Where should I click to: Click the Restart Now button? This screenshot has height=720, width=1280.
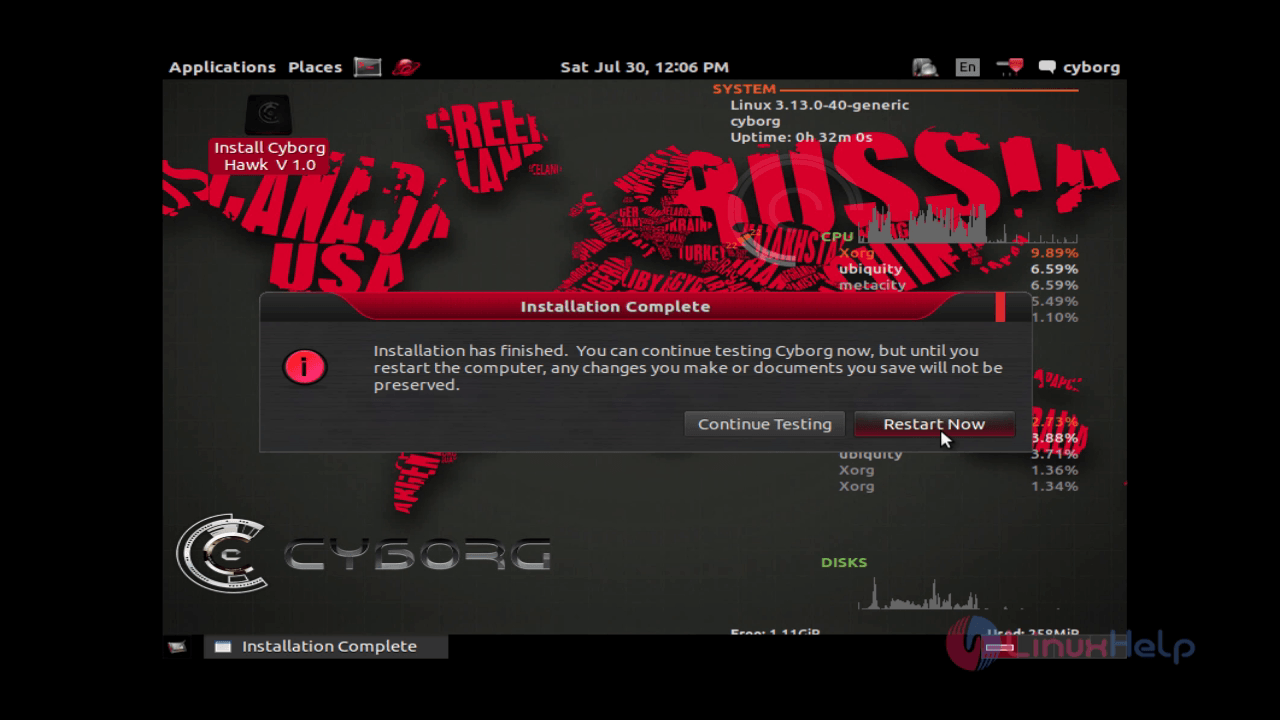(x=934, y=424)
